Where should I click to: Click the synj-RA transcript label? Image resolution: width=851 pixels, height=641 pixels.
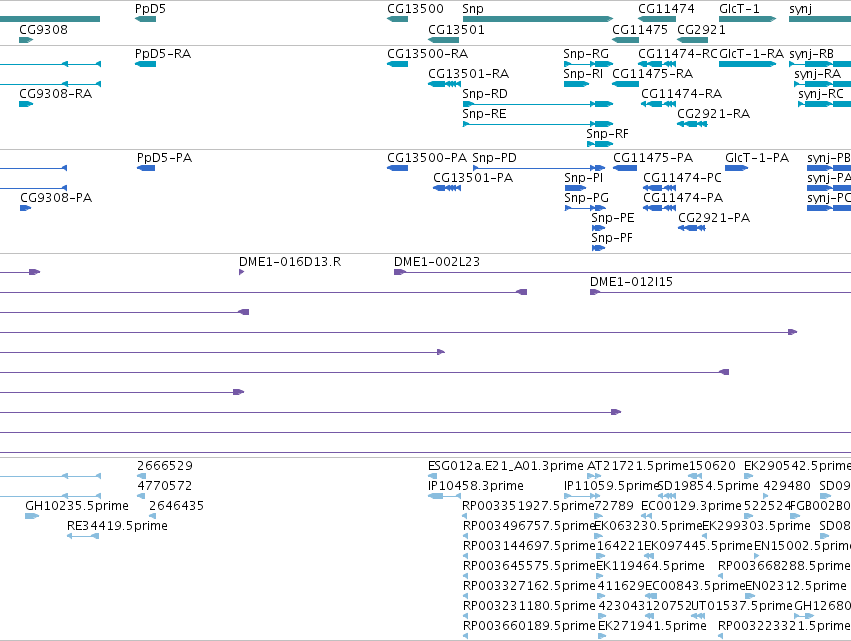tap(817, 74)
